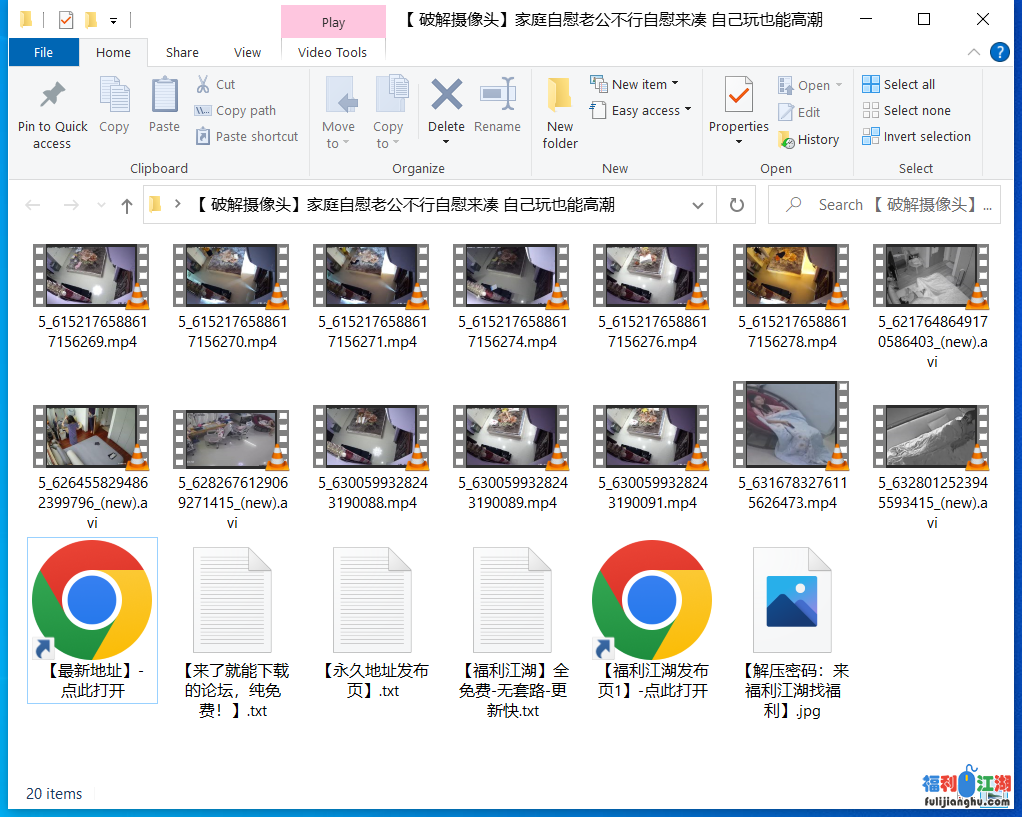Click the Refresh button in address bar

737,204
